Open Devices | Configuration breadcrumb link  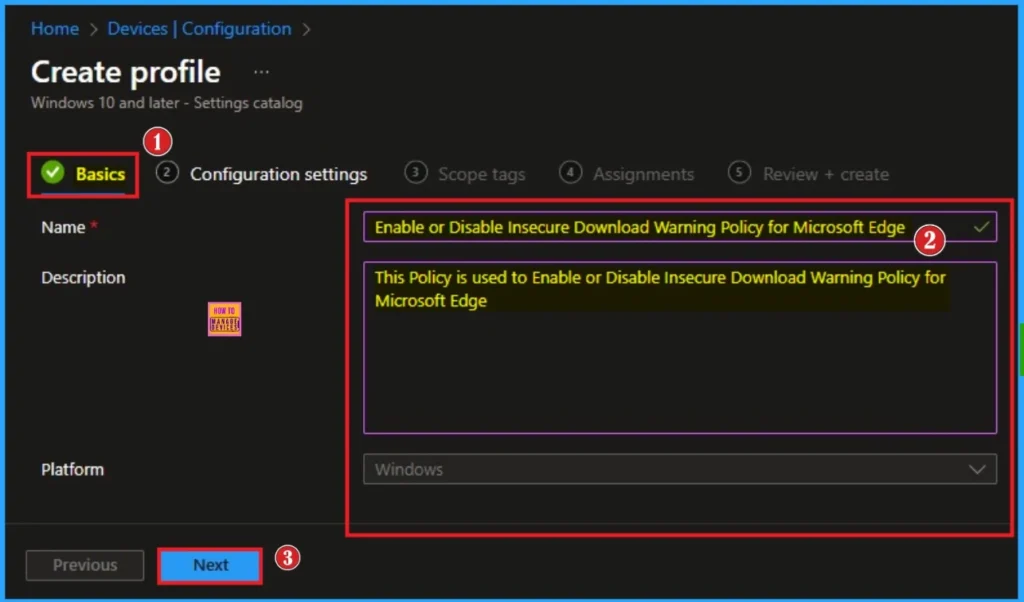pos(199,29)
